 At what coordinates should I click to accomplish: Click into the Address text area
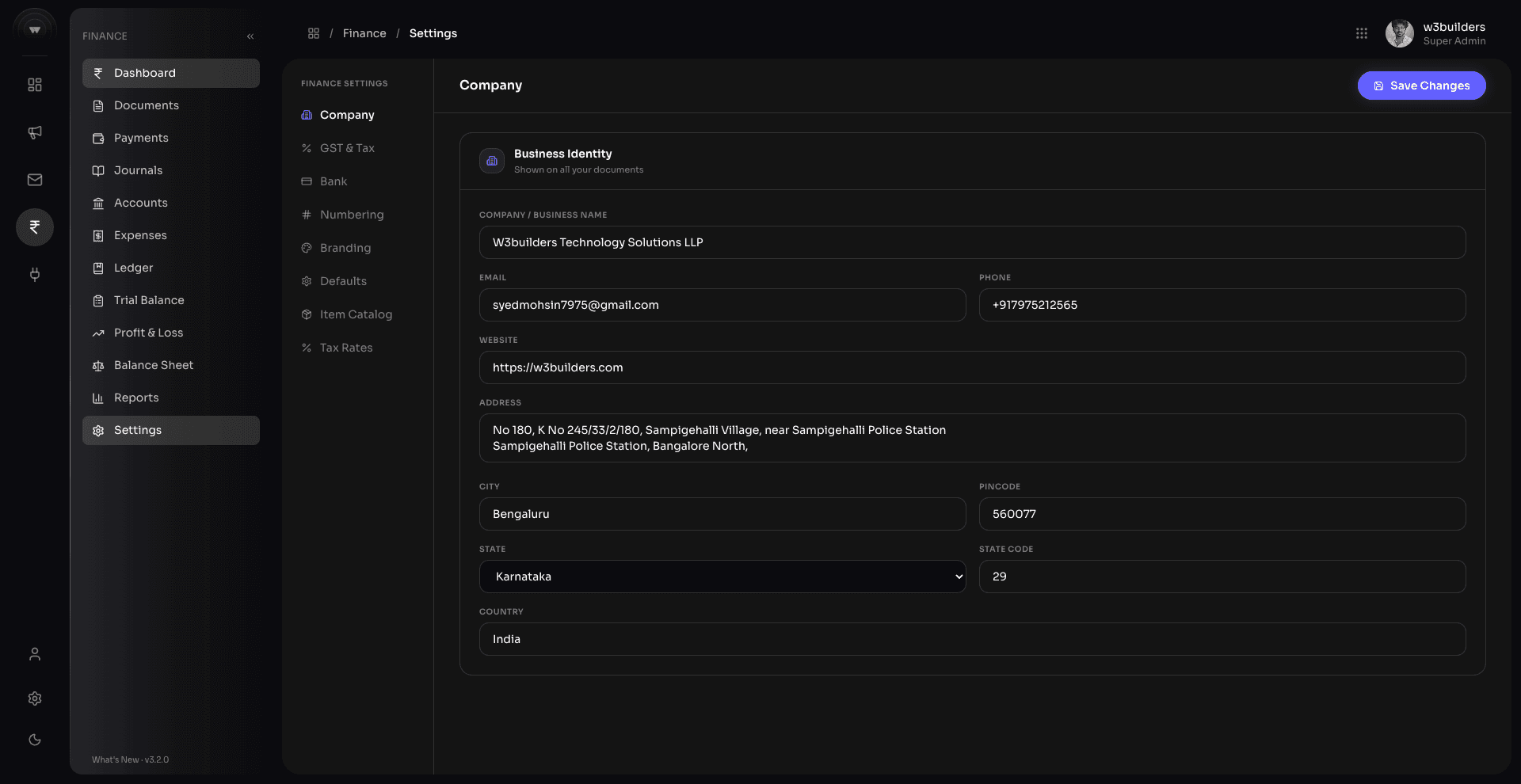[x=972, y=438]
